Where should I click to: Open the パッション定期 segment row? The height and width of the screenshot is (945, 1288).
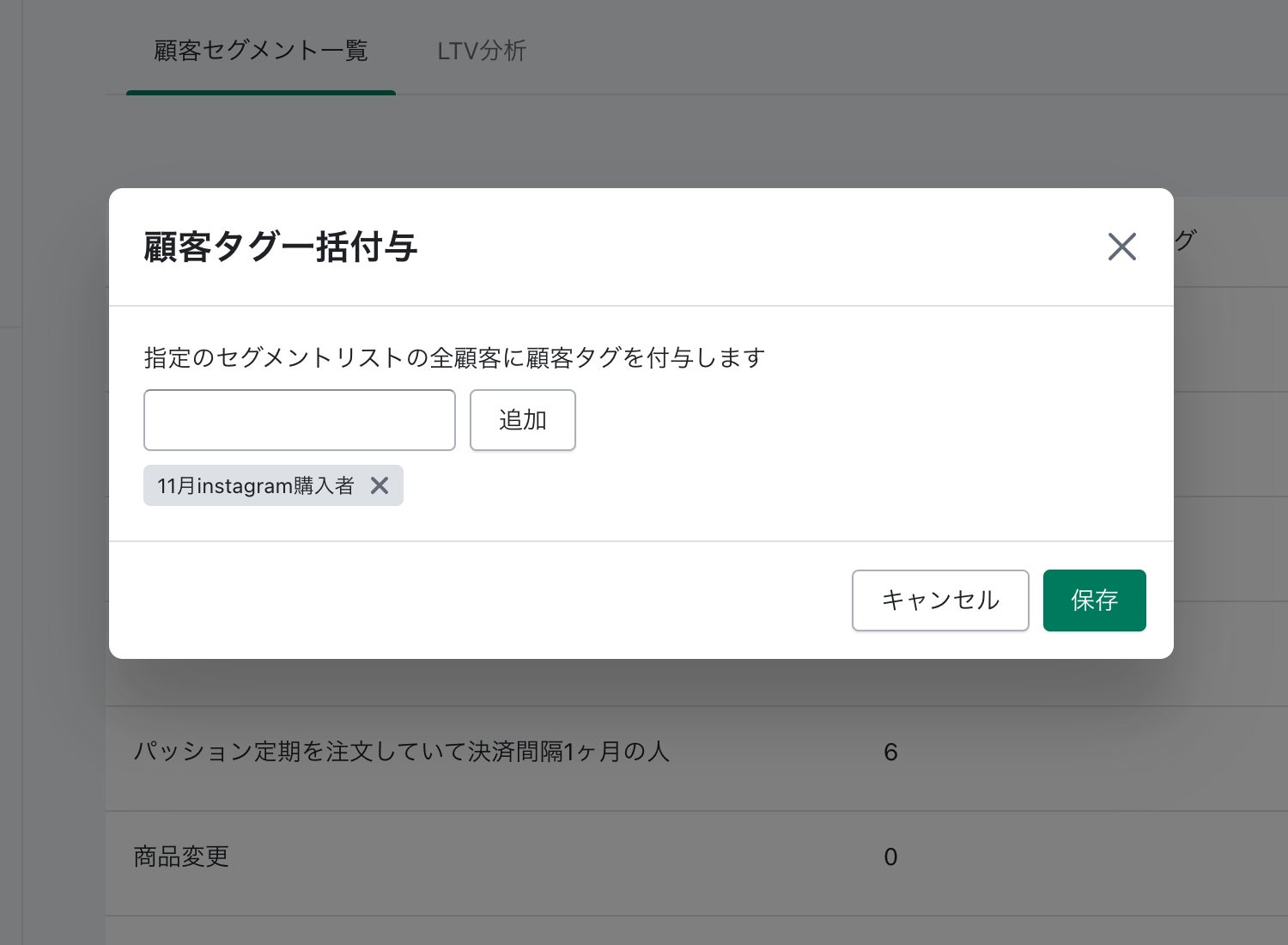tap(401, 752)
